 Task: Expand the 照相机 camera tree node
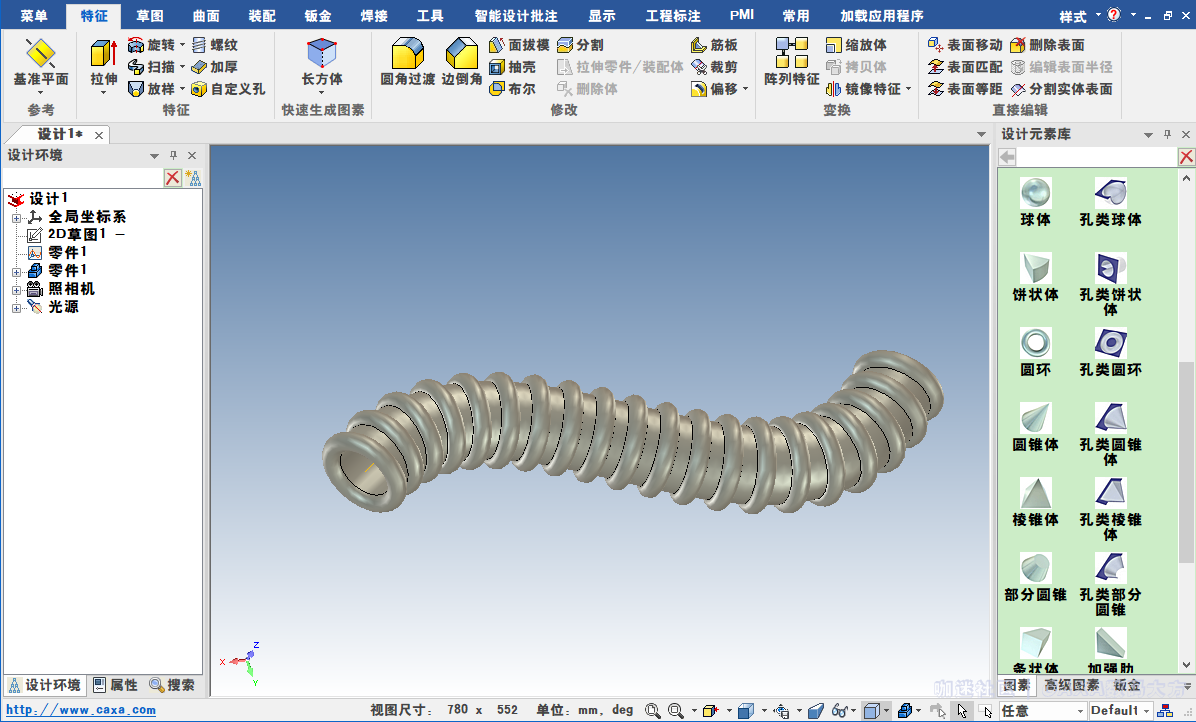(x=16, y=289)
